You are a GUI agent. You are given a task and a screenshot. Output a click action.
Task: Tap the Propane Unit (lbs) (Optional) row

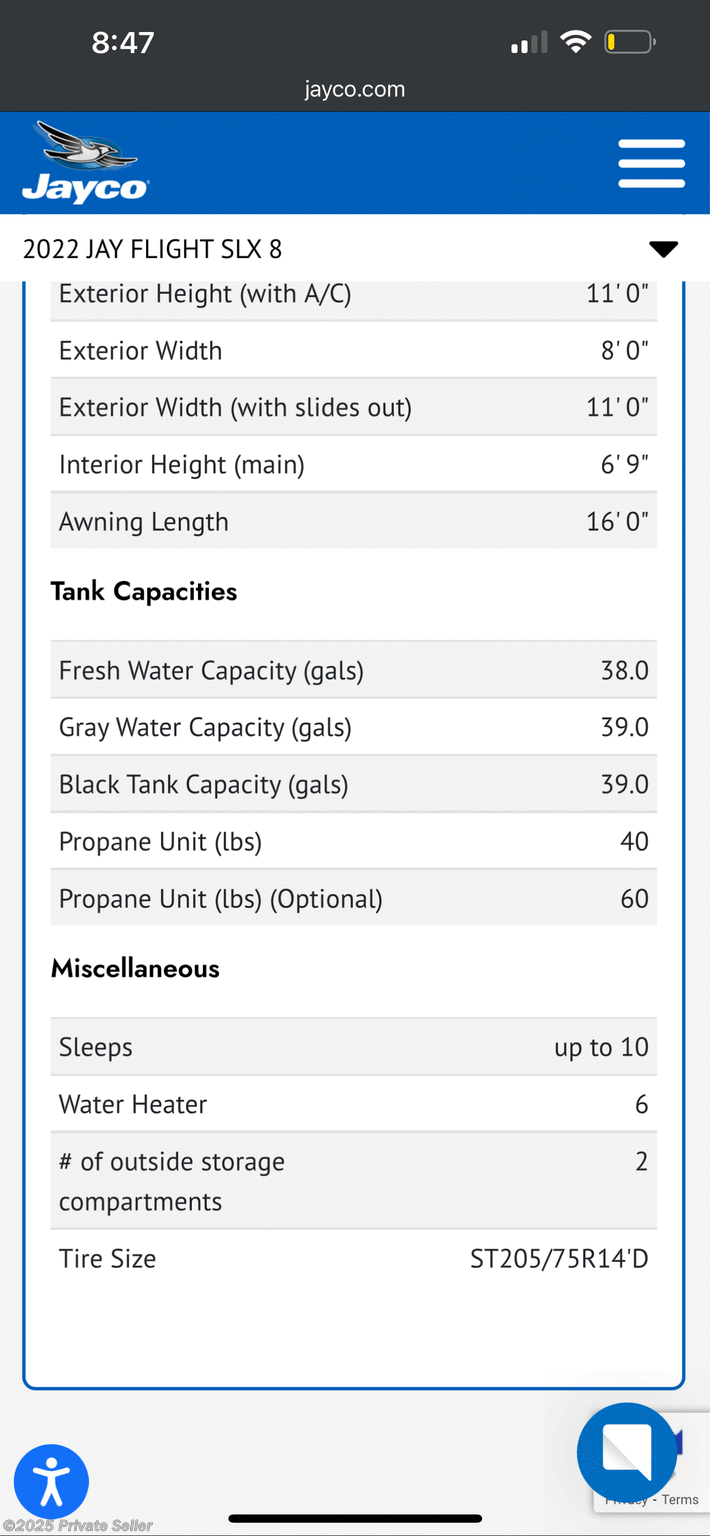click(354, 898)
